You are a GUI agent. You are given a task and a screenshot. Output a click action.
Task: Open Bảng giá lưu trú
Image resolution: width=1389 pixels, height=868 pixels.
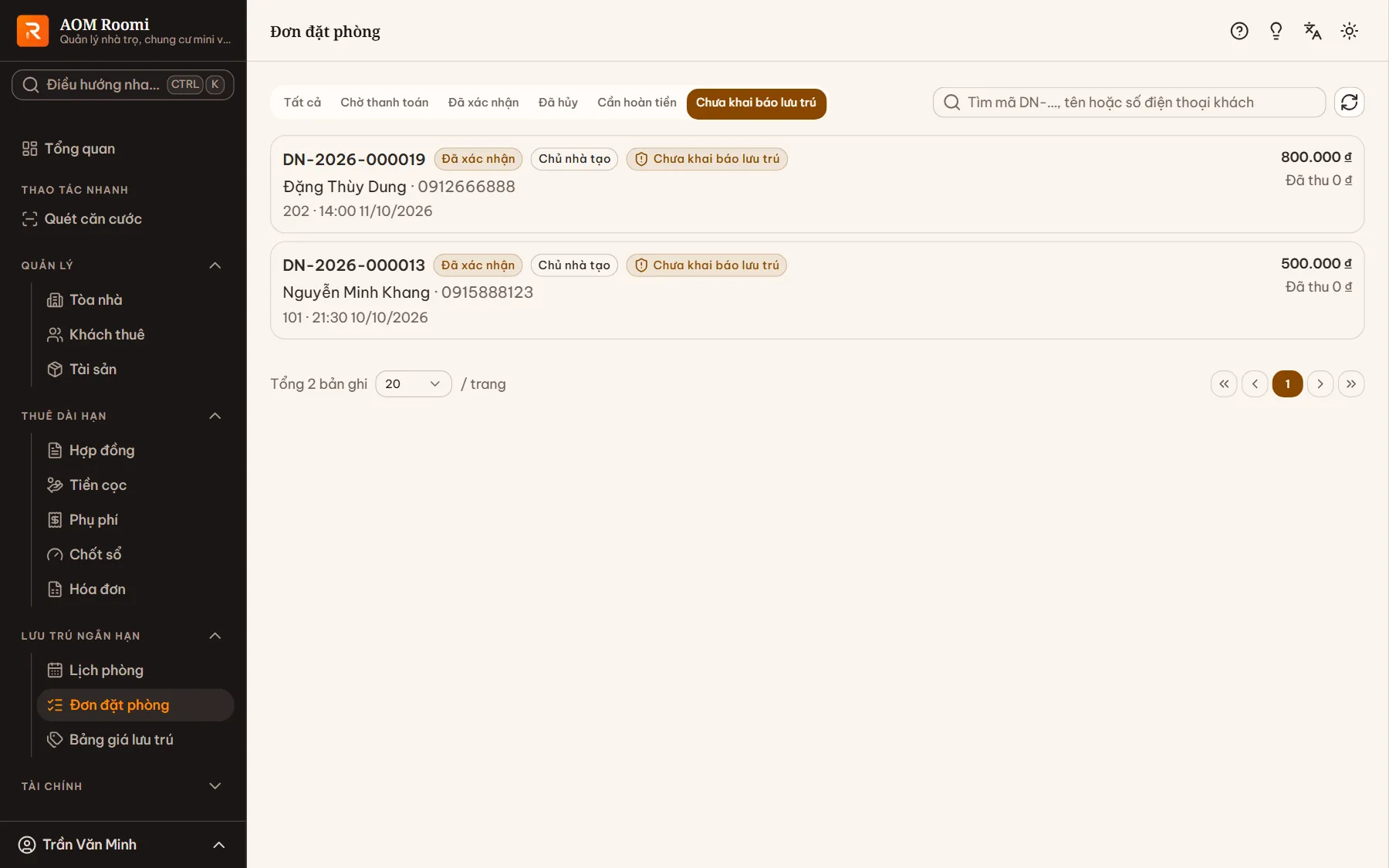pos(136,739)
